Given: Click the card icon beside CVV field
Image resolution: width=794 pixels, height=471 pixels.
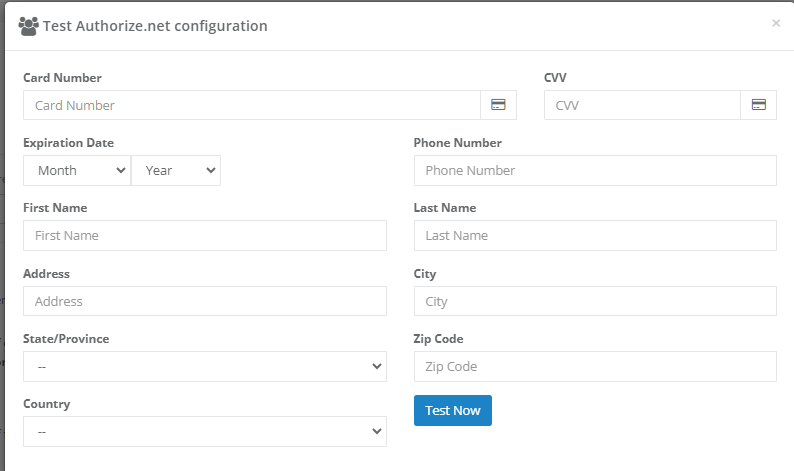Looking at the screenshot, I should point(758,105).
